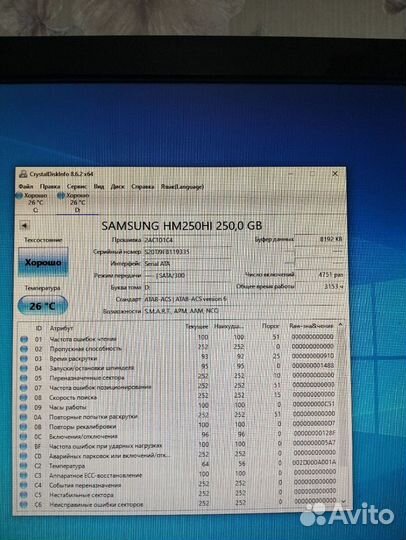Click status icon for attribute 04
The image size is (406, 540).
point(24,368)
